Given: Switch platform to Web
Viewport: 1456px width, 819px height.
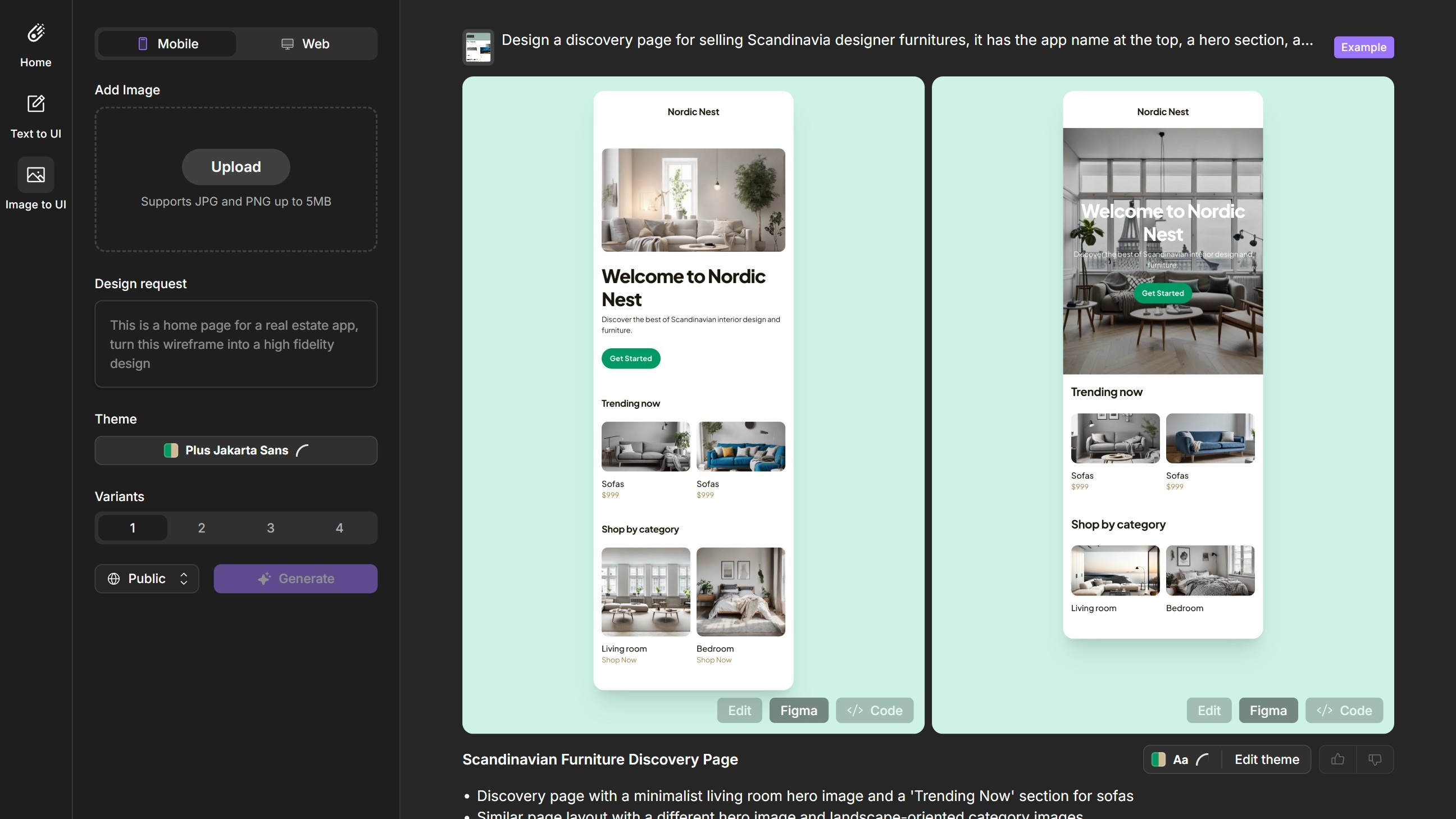Looking at the screenshot, I should coord(305,43).
